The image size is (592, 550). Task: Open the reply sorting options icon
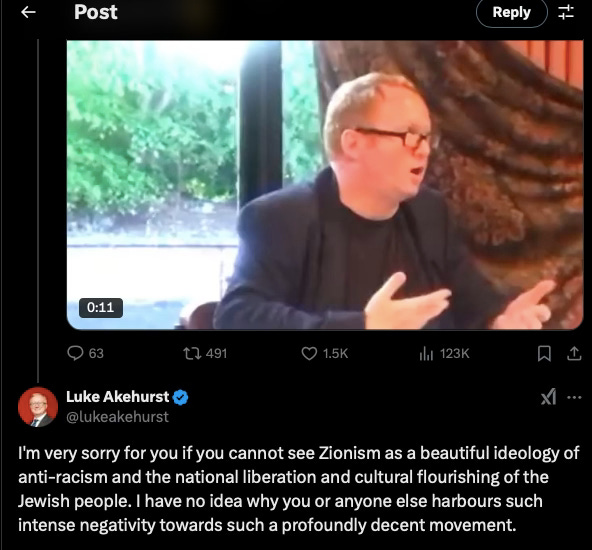click(566, 12)
